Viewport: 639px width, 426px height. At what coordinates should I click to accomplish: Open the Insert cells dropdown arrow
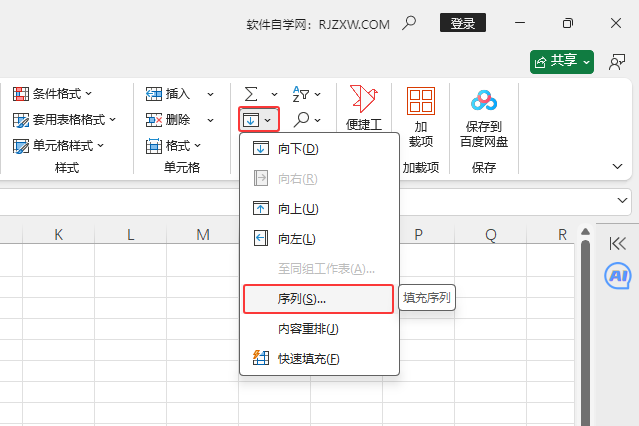point(210,94)
